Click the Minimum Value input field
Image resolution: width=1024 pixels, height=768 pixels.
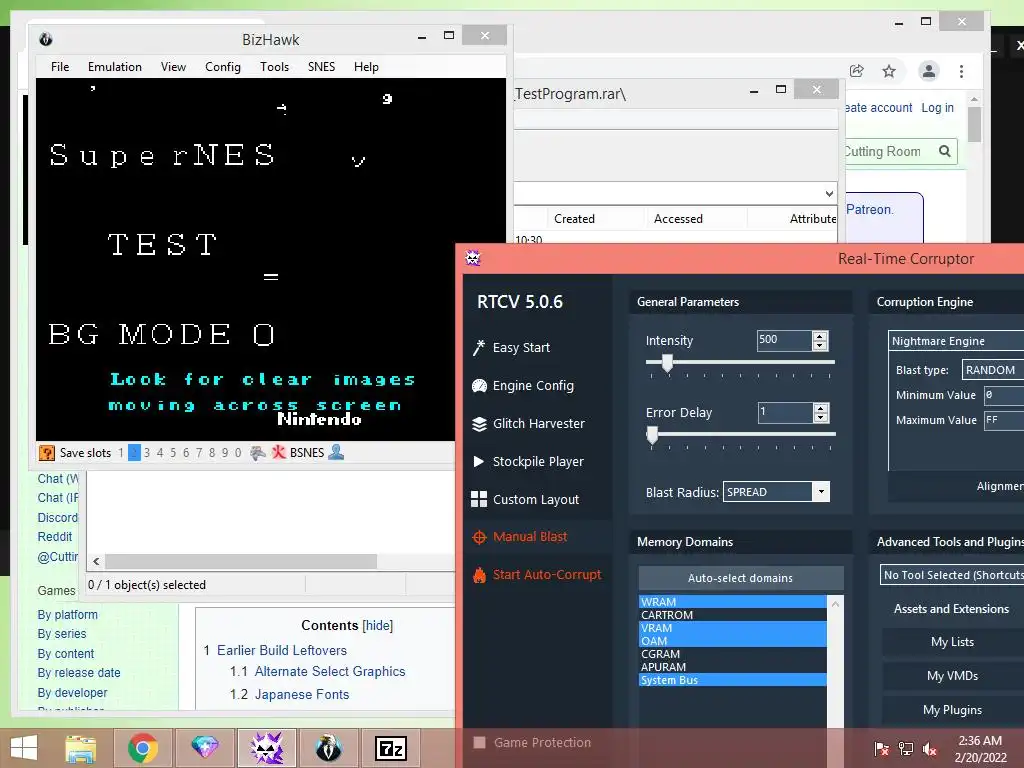[x=1003, y=394]
